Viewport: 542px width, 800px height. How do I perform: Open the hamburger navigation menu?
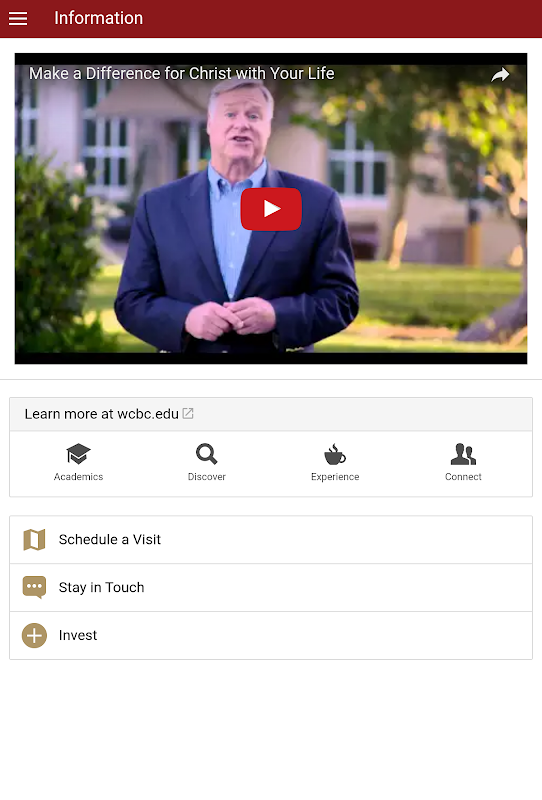click(x=18, y=18)
